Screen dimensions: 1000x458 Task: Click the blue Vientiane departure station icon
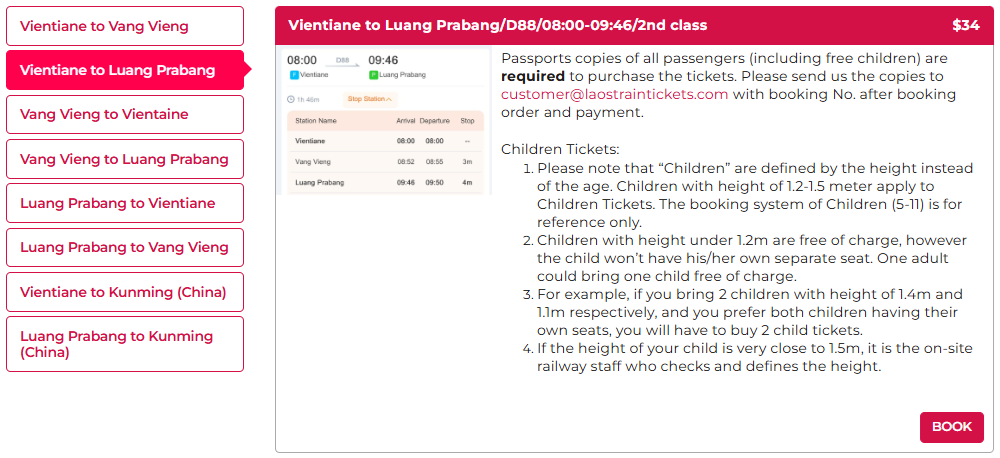(x=293, y=75)
